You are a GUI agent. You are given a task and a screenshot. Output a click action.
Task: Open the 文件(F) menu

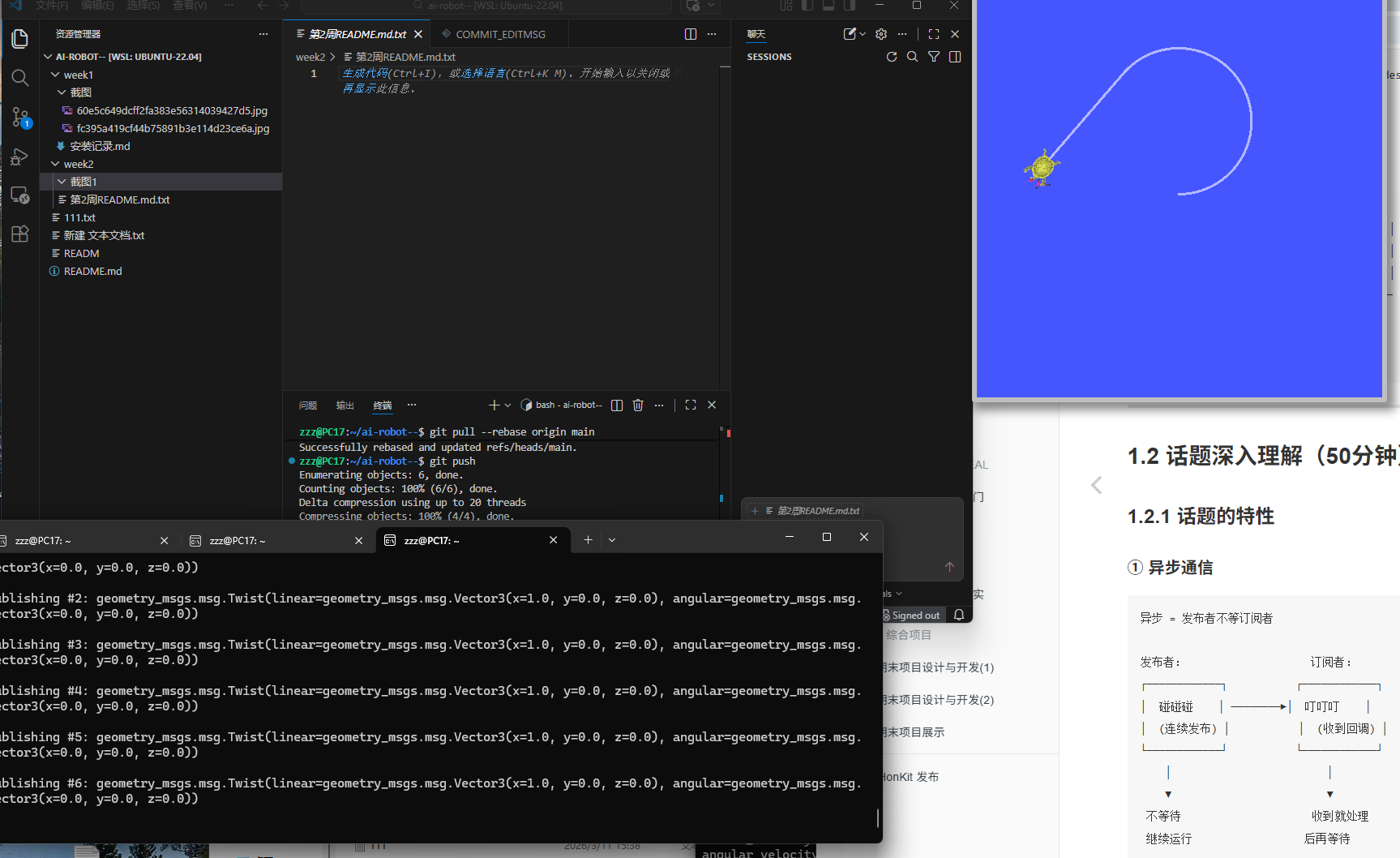(x=52, y=6)
